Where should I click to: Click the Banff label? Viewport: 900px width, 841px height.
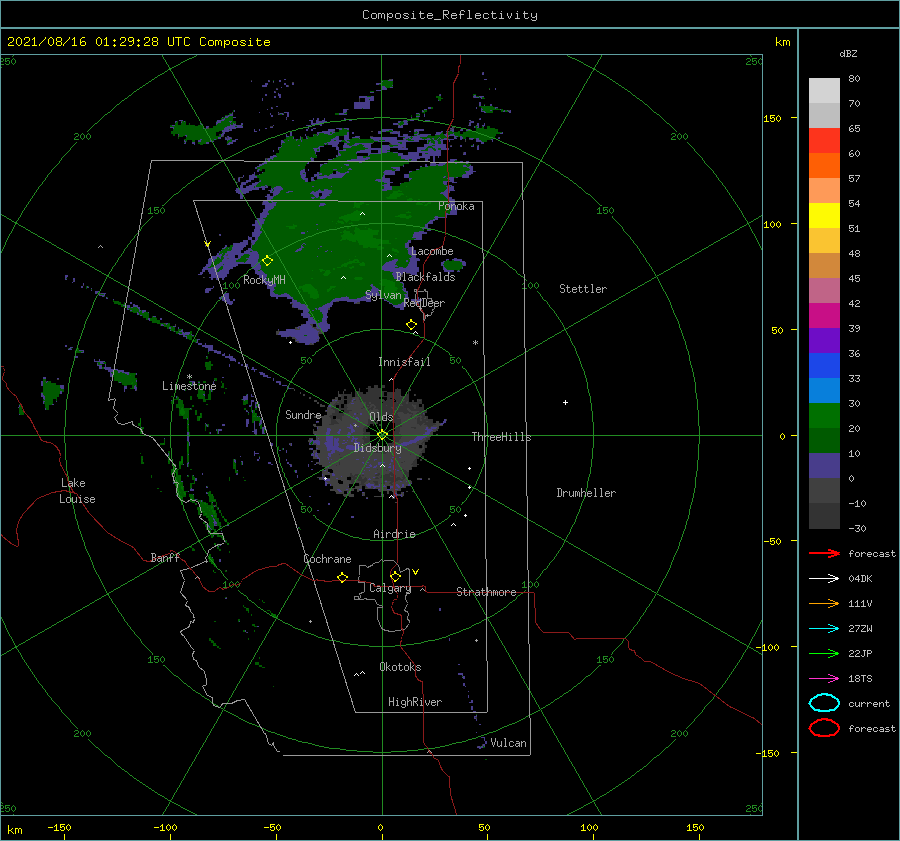tap(165, 557)
